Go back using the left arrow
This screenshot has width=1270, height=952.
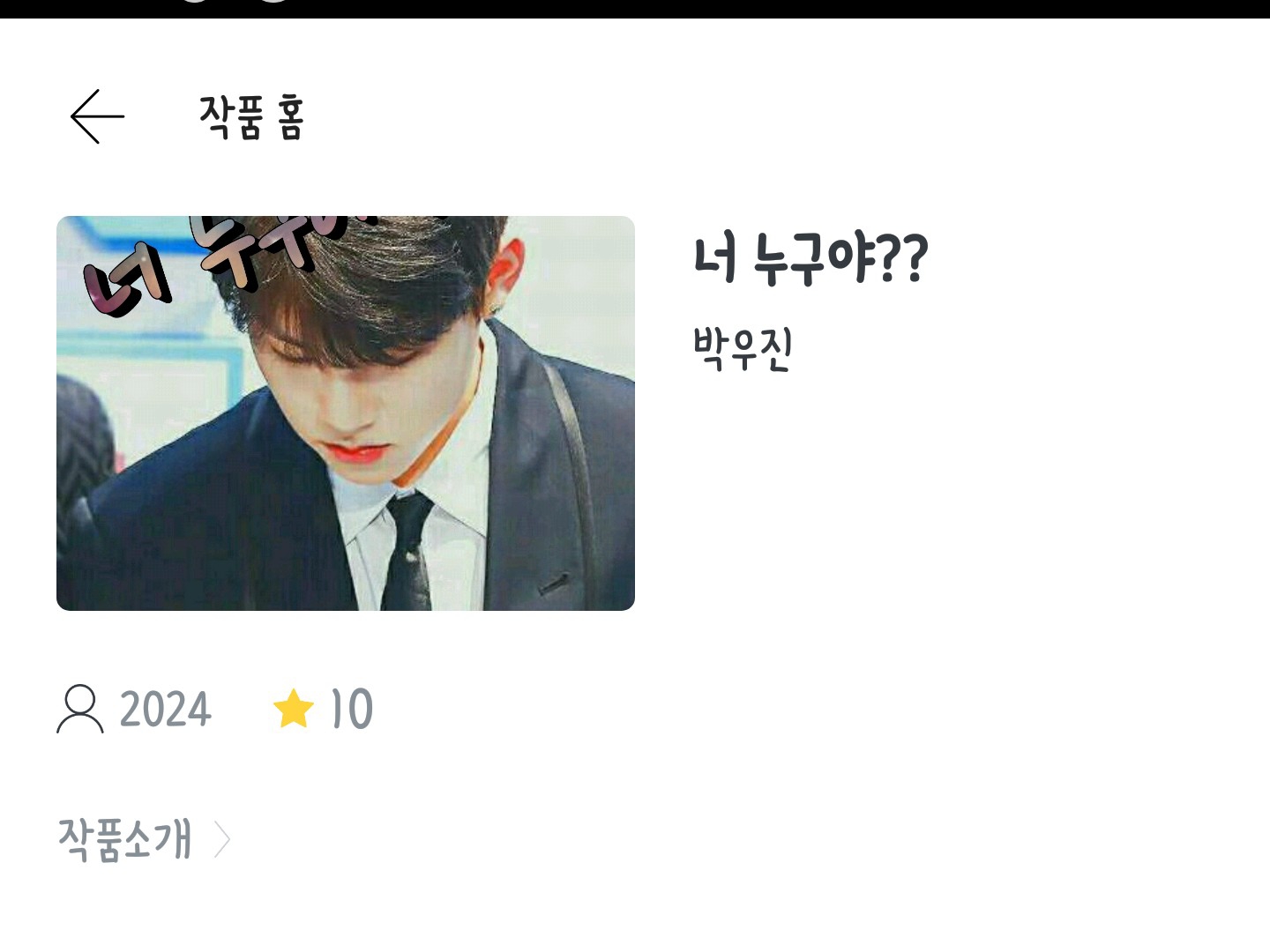tap(97, 116)
